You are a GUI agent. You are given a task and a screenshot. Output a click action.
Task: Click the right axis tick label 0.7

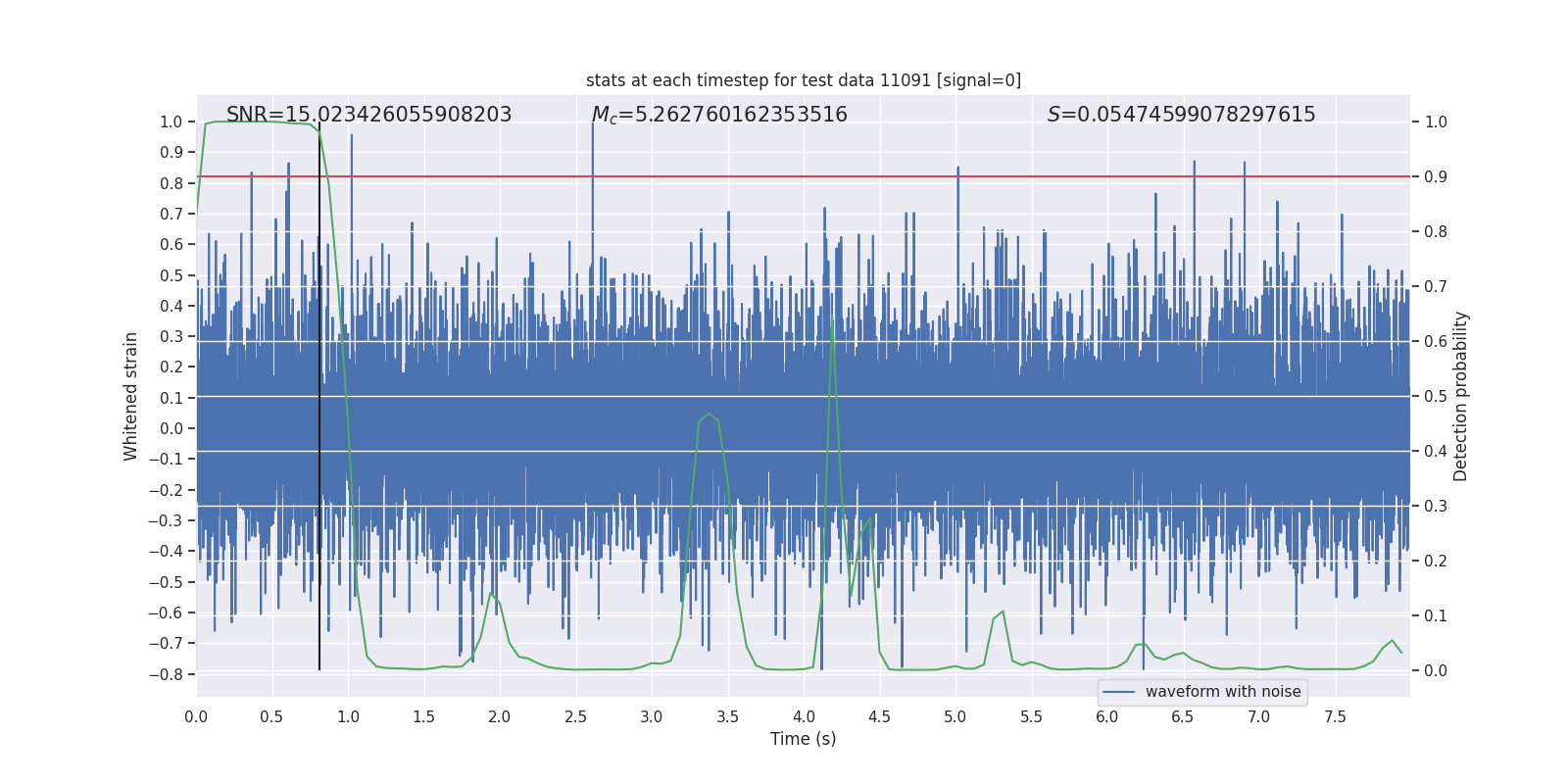point(1436,287)
